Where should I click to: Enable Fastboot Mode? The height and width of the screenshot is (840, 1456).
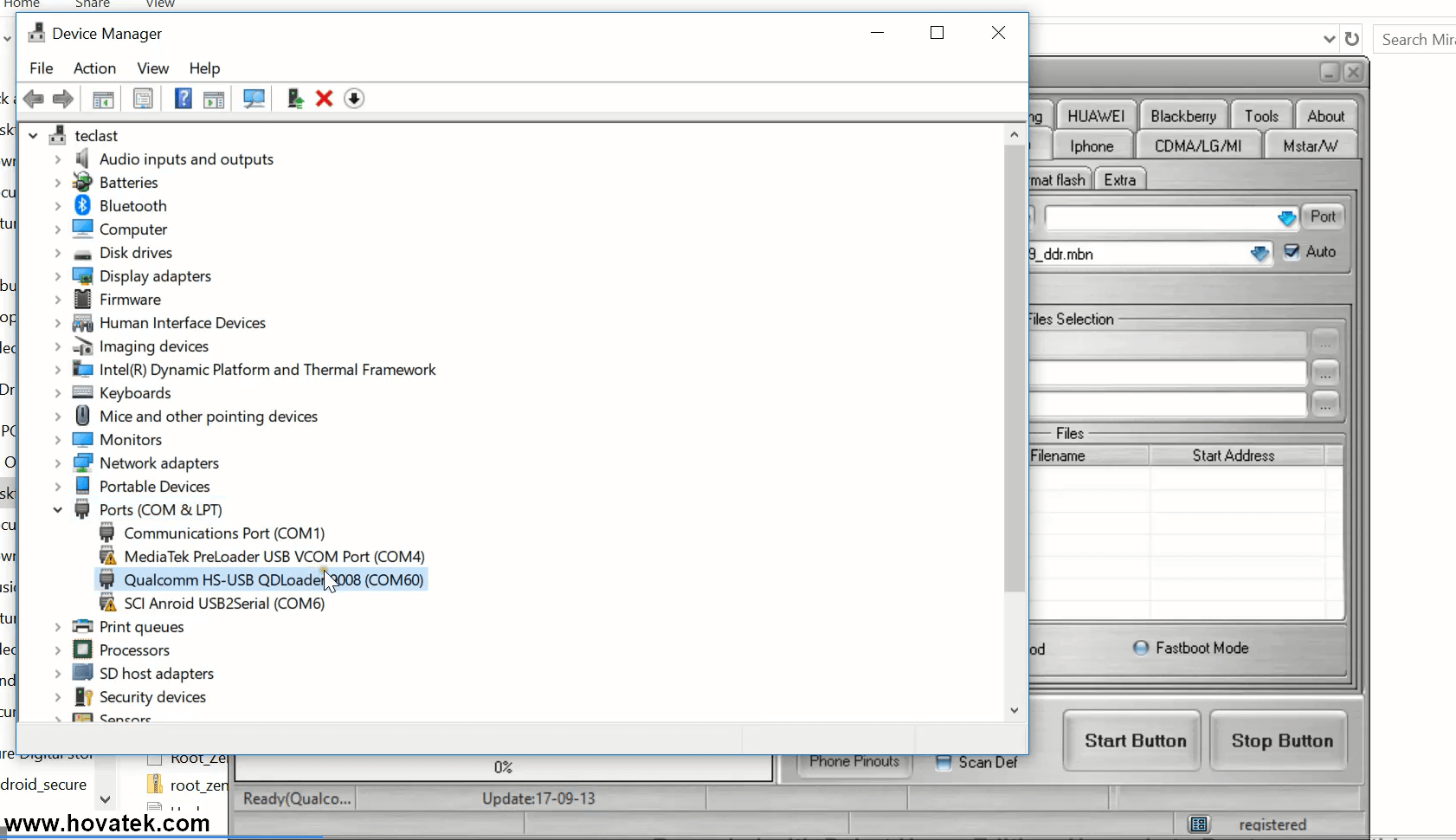(1143, 647)
